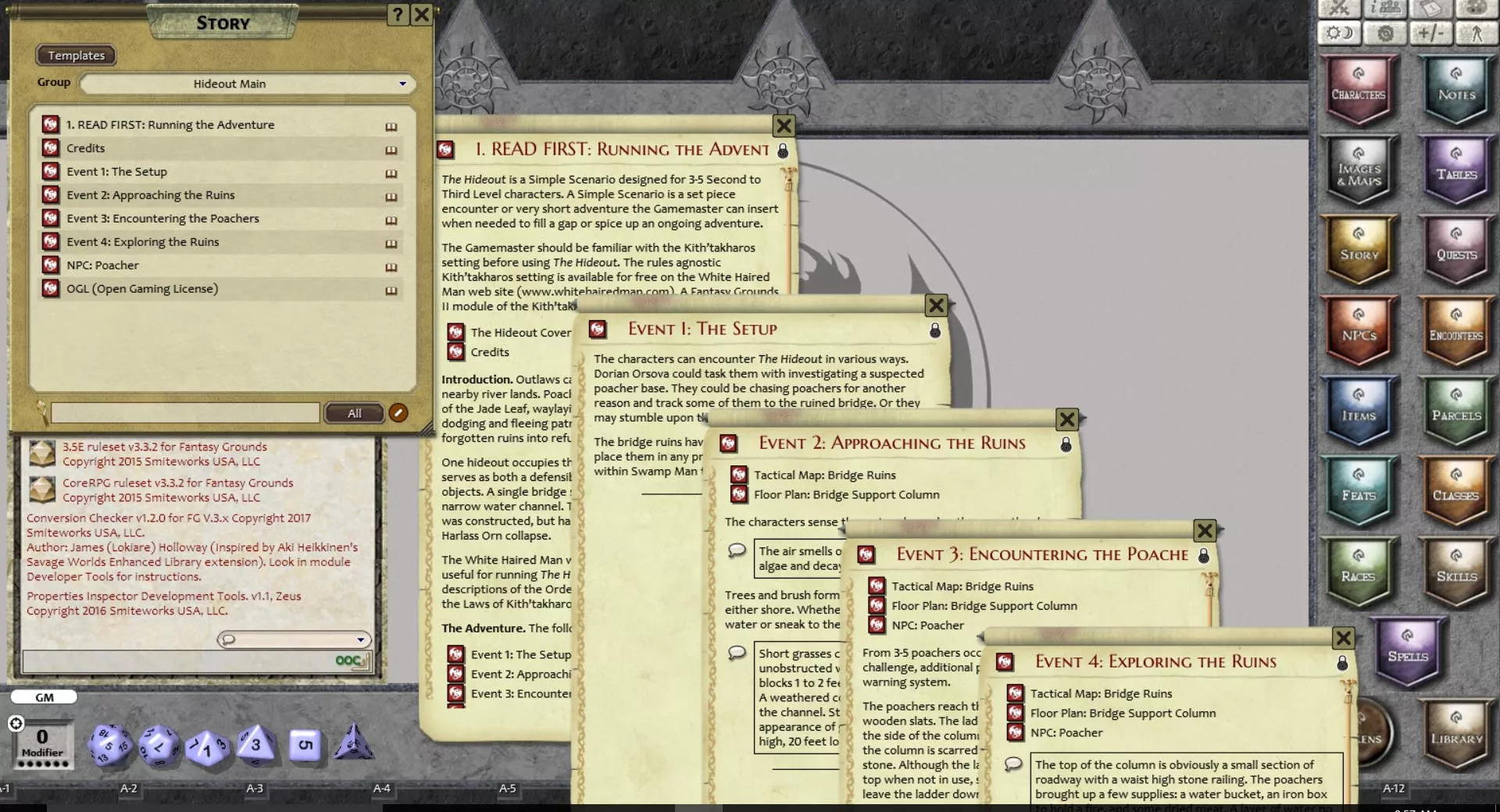Viewport: 1500px width, 812px height.
Task: Open the Tables sidebar shield
Action: (1456, 172)
